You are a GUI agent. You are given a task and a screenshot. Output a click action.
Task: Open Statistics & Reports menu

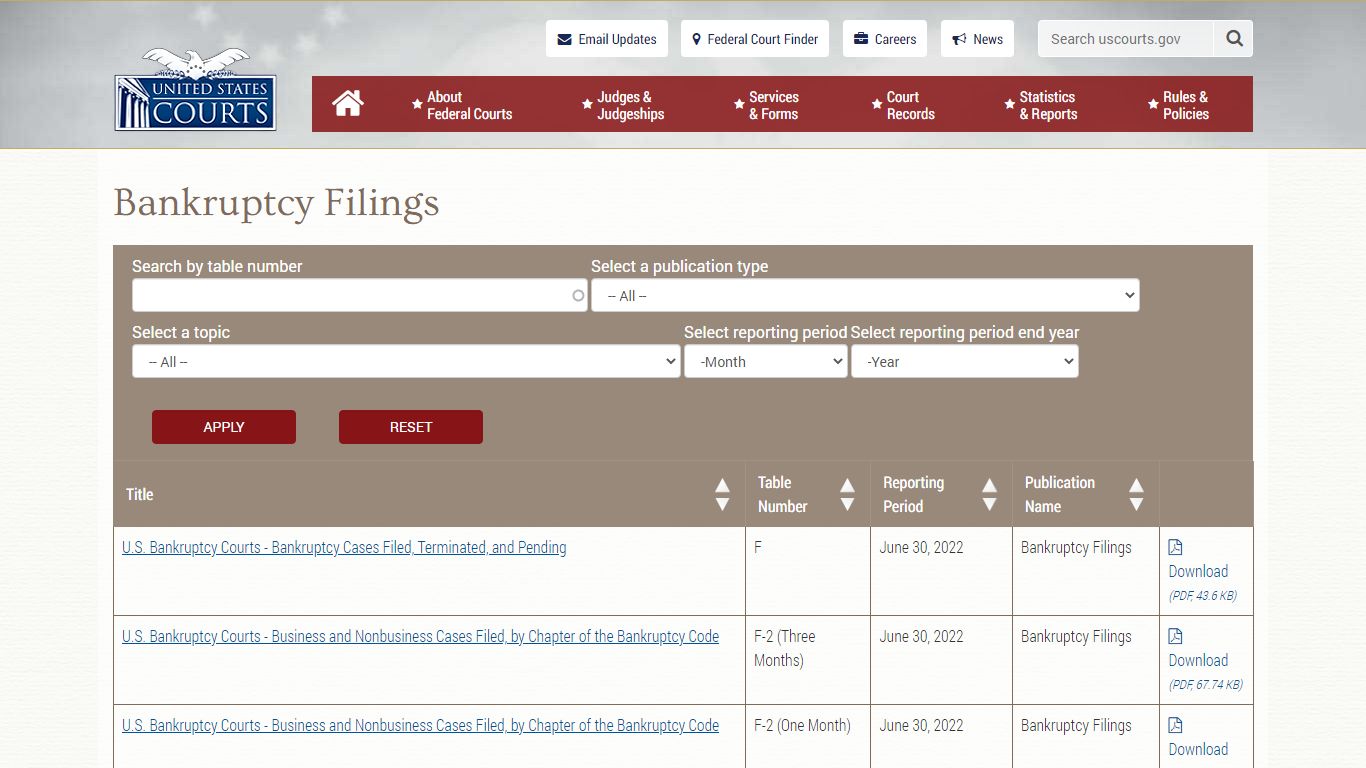1041,105
